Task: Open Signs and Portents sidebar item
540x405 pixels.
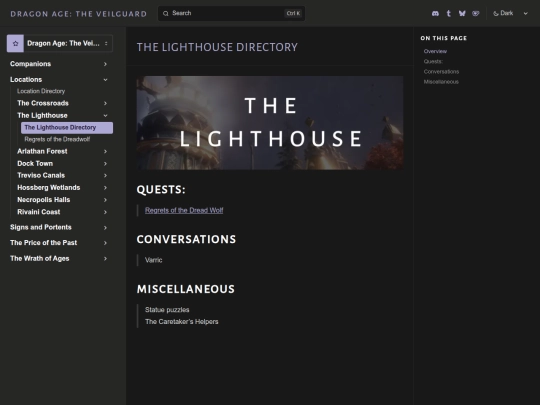Action: [41, 227]
